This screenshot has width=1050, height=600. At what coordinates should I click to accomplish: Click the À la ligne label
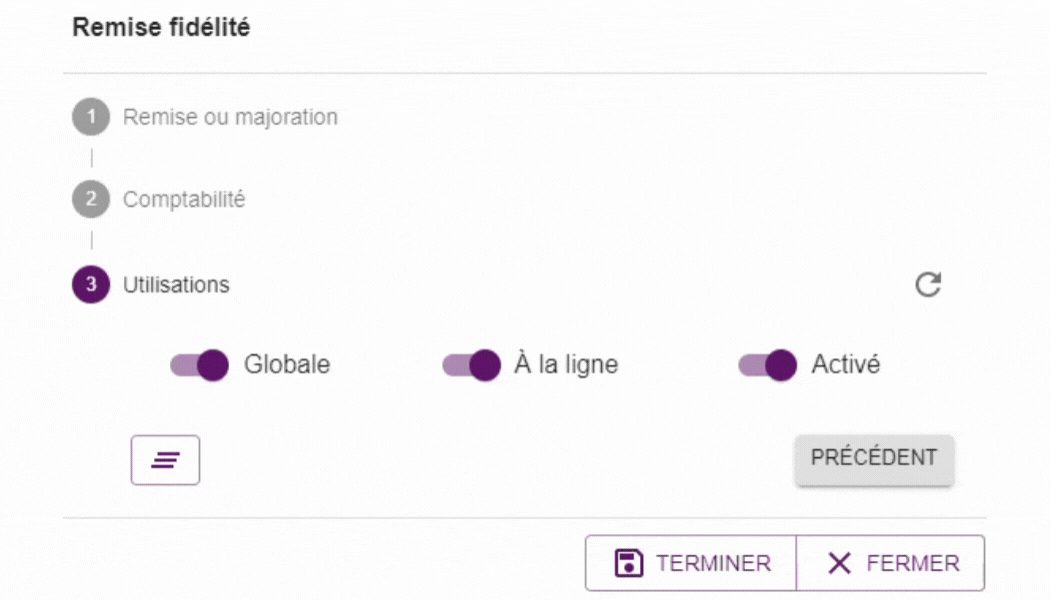tap(566, 365)
